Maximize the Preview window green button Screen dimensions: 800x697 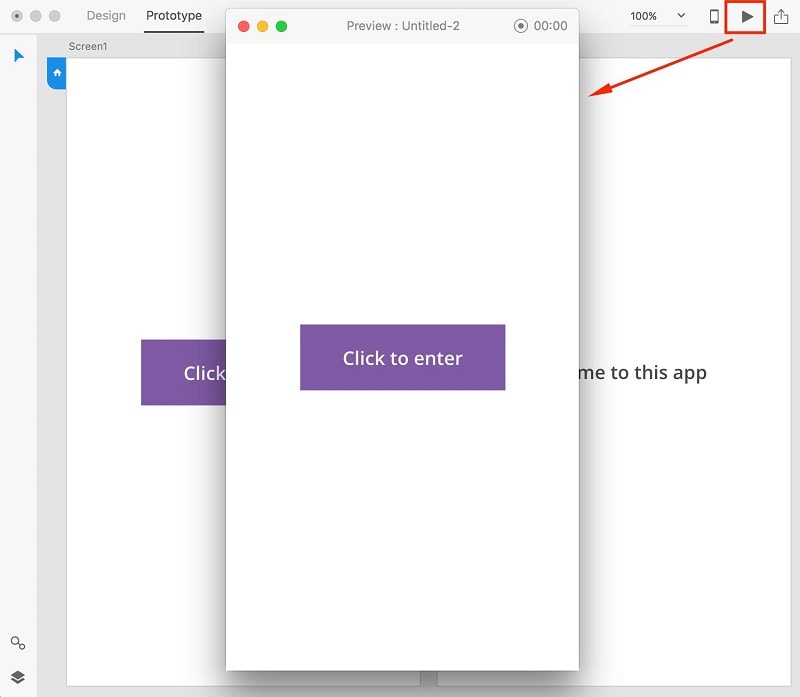point(282,26)
